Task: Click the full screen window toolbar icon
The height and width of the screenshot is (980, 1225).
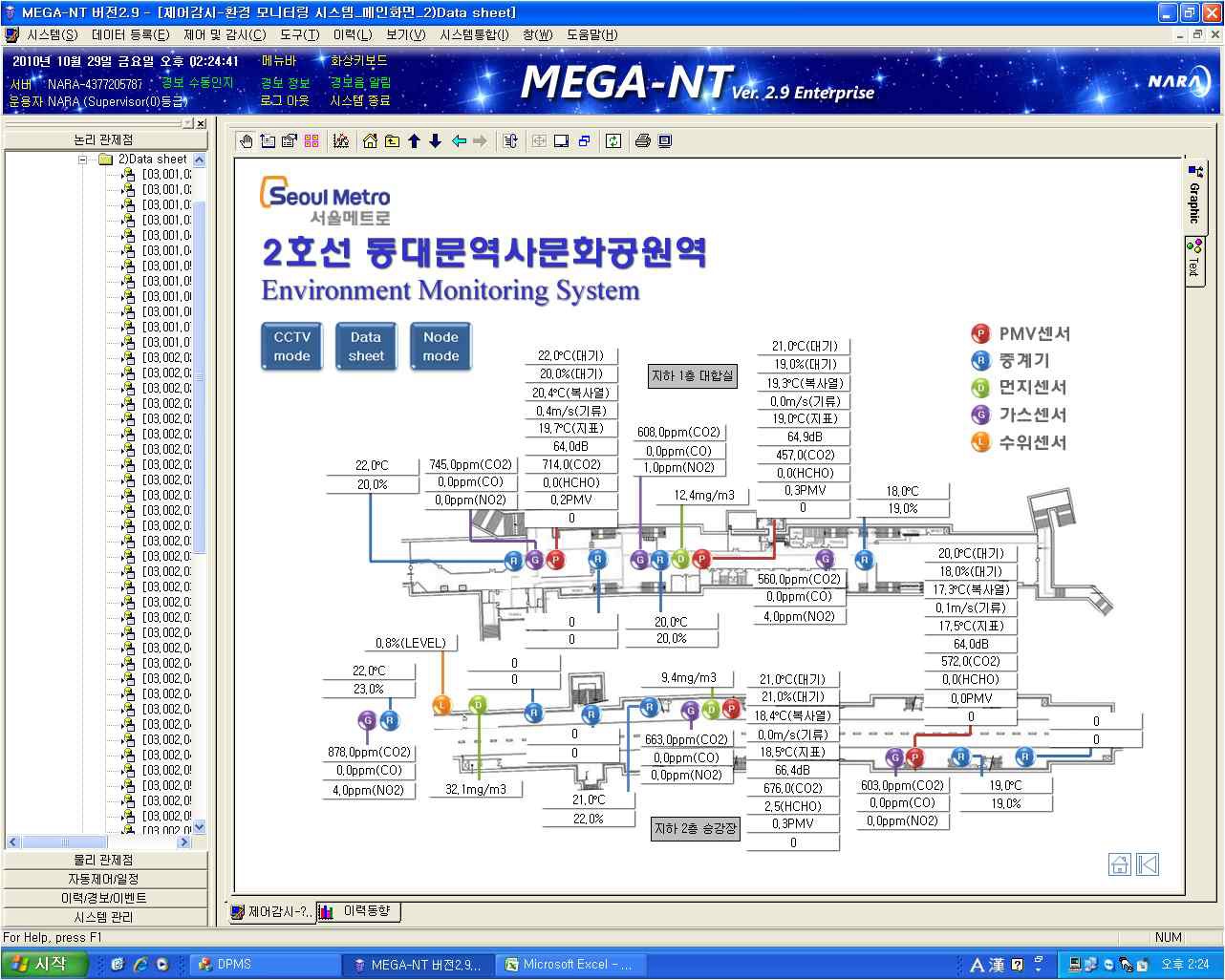Action: tap(562, 141)
